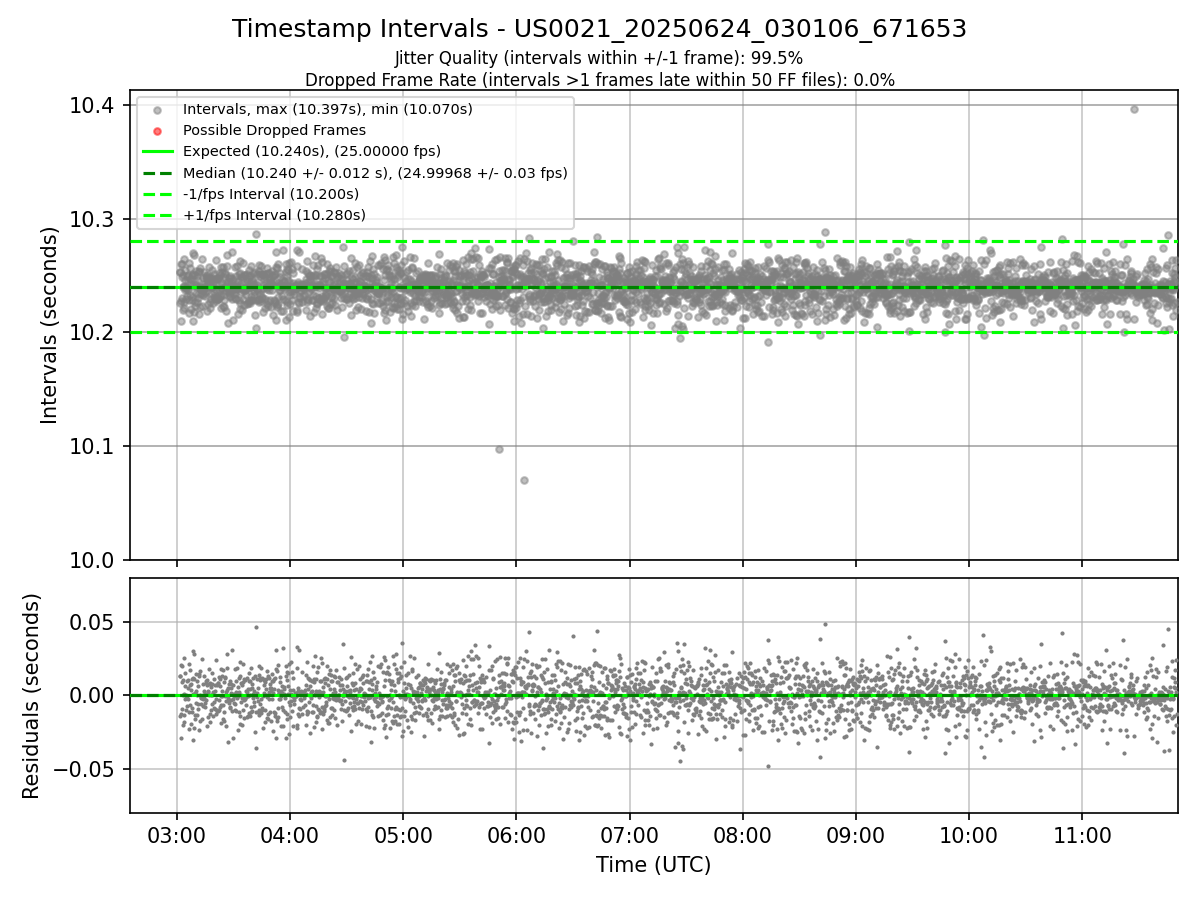The image size is (1200, 900).
Task: Click the '05:00' x-axis tick label
Action: pyautogui.click(x=403, y=834)
